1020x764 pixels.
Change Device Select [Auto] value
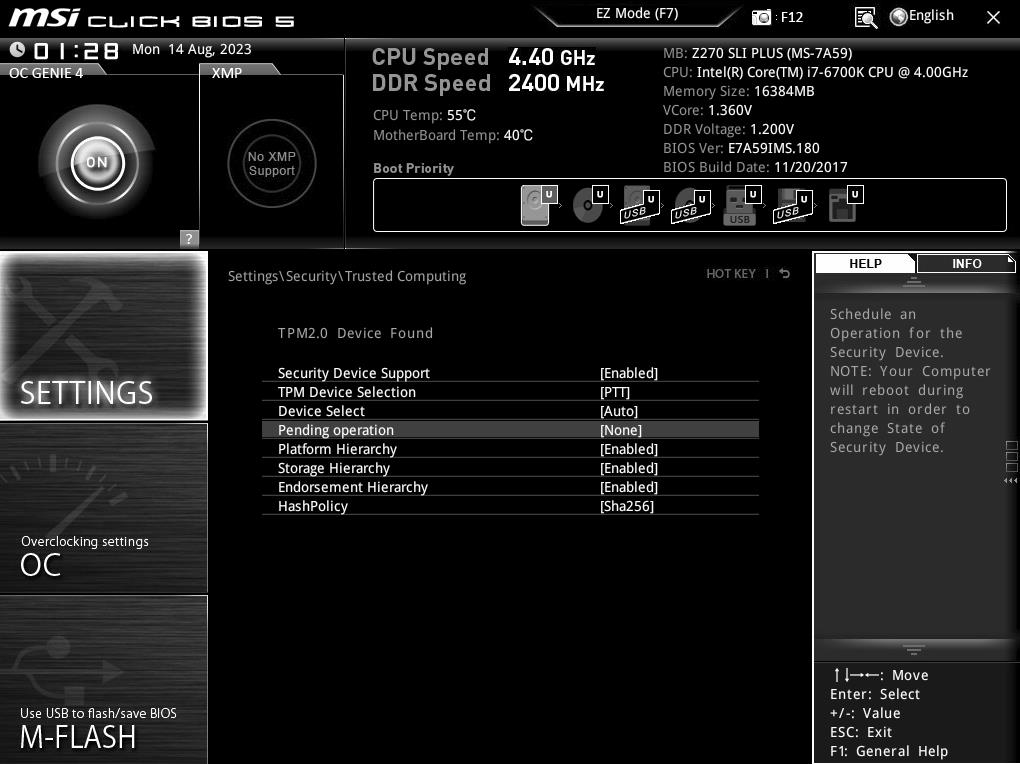pos(619,411)
